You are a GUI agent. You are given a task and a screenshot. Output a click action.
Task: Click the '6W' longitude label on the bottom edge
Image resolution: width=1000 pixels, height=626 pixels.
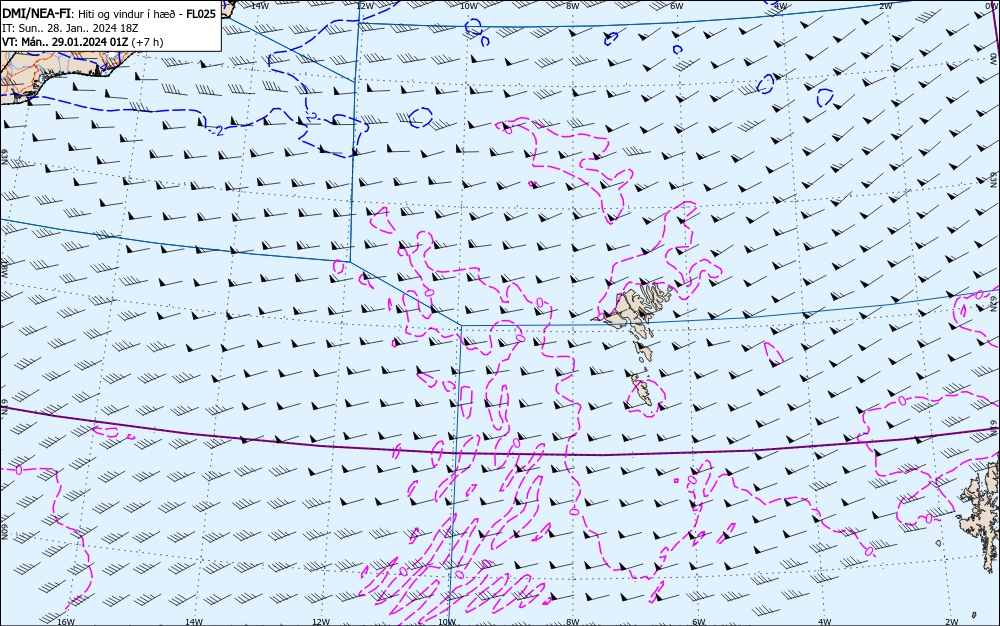(x=699, y=622)
